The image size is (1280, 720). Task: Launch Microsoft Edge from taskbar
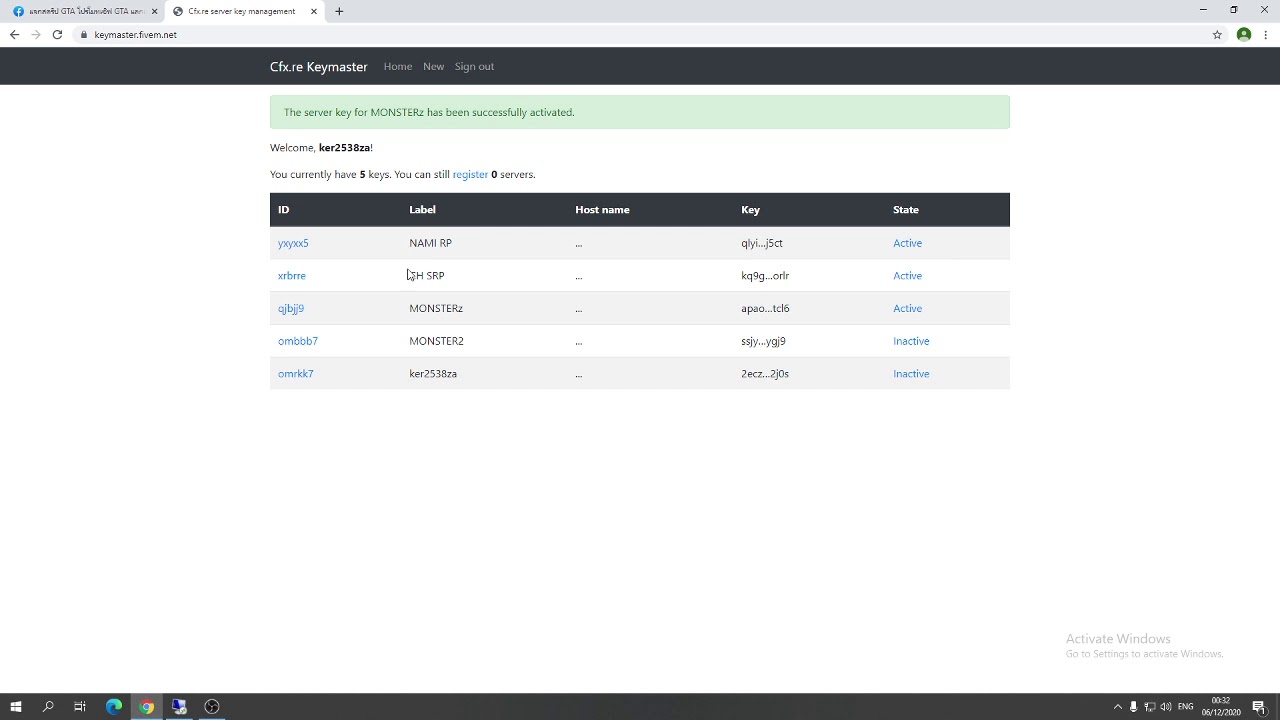click(x=113, y=707)
